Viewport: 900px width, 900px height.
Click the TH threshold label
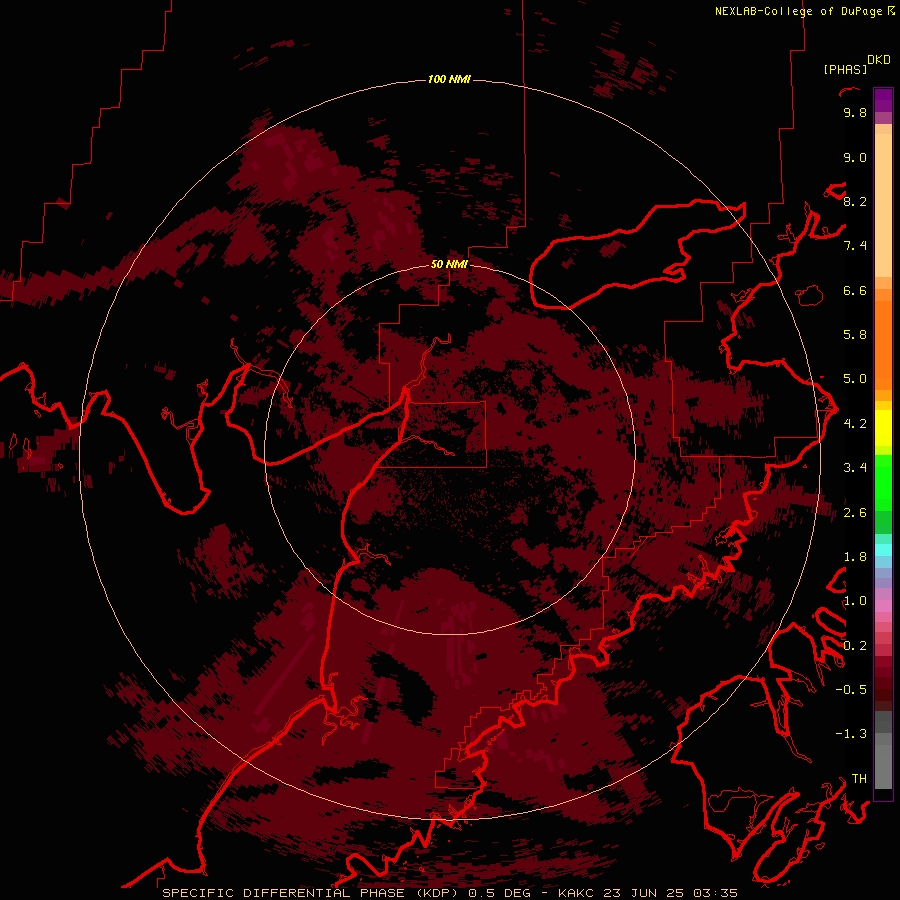[x=859, y=779]
